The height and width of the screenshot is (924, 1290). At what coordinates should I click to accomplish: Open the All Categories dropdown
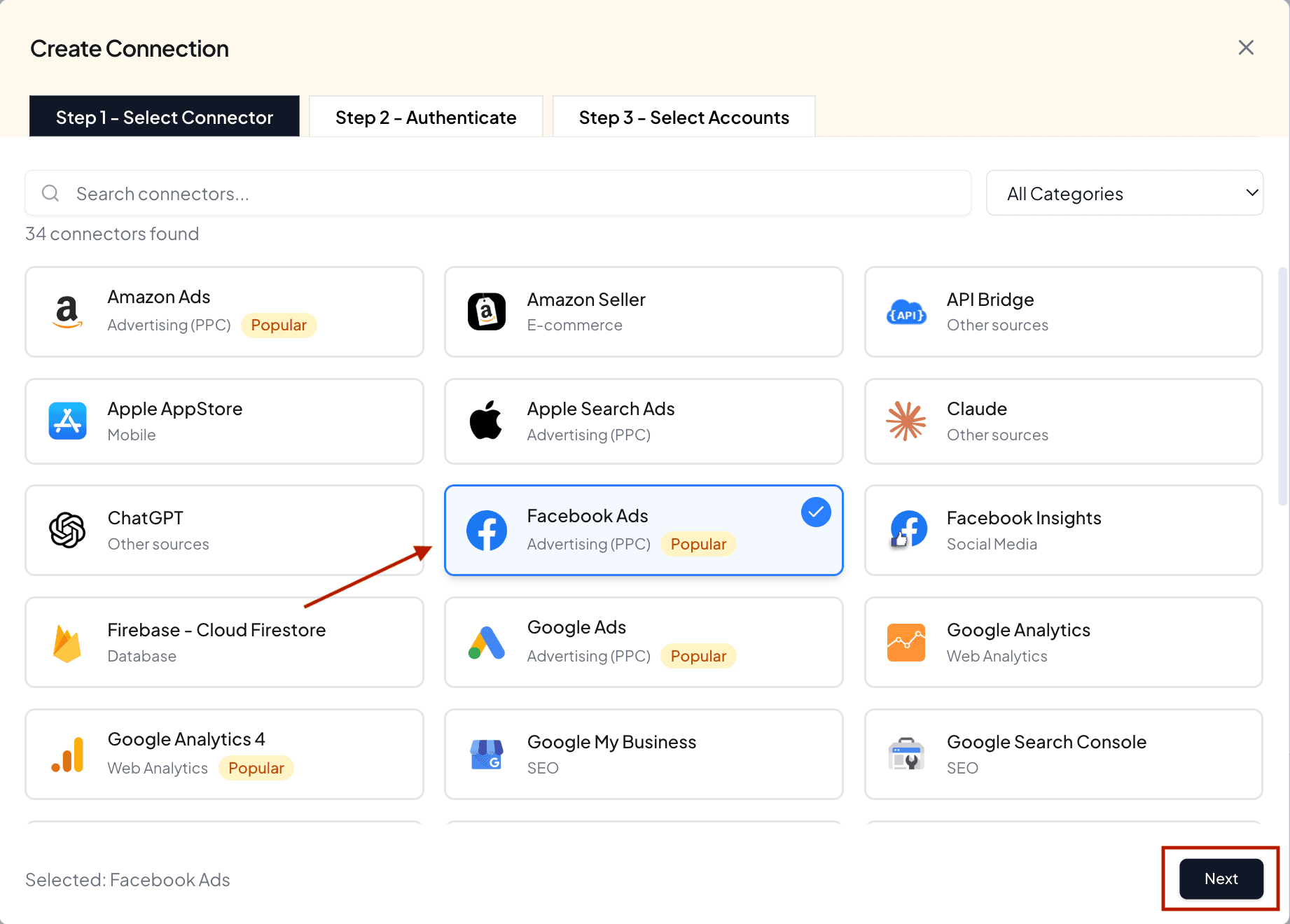(1125, 193)
